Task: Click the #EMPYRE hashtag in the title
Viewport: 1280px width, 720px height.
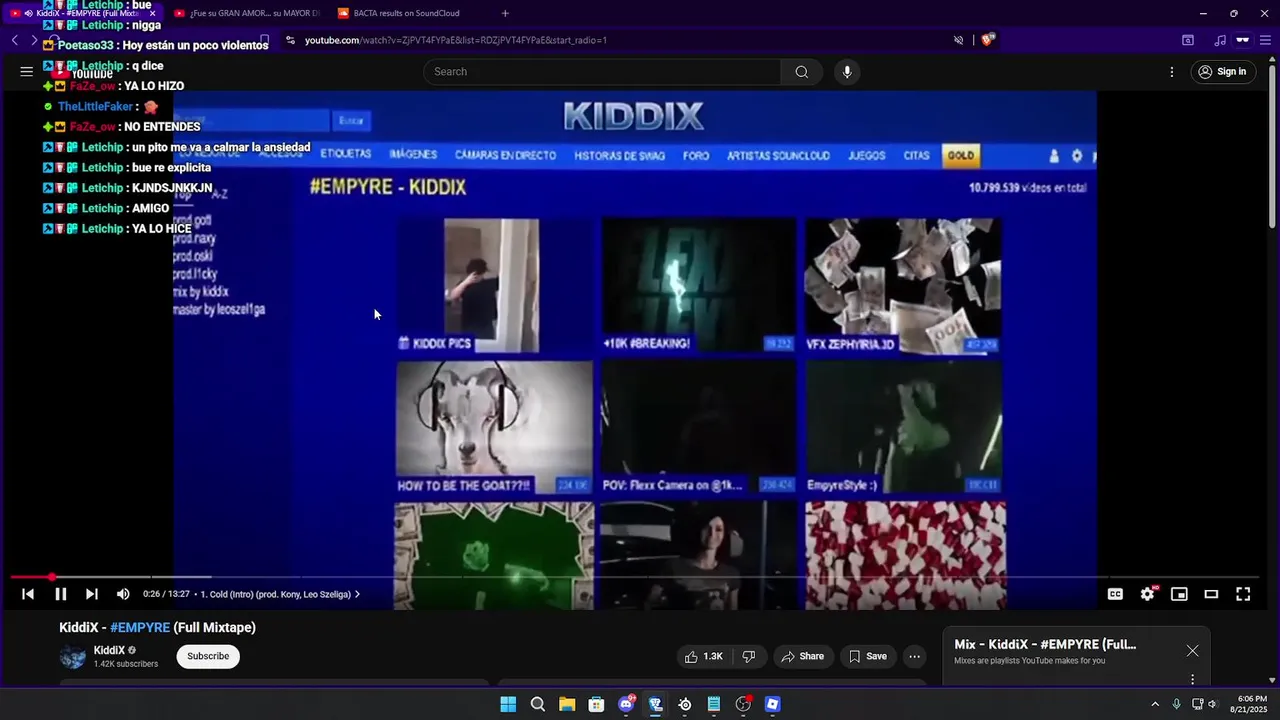Action: point(140,628)
